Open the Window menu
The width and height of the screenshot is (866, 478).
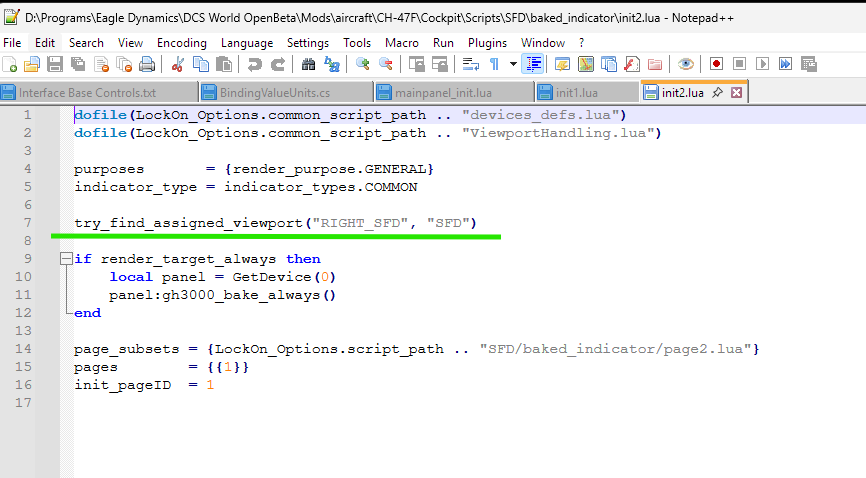pos(543,43)
